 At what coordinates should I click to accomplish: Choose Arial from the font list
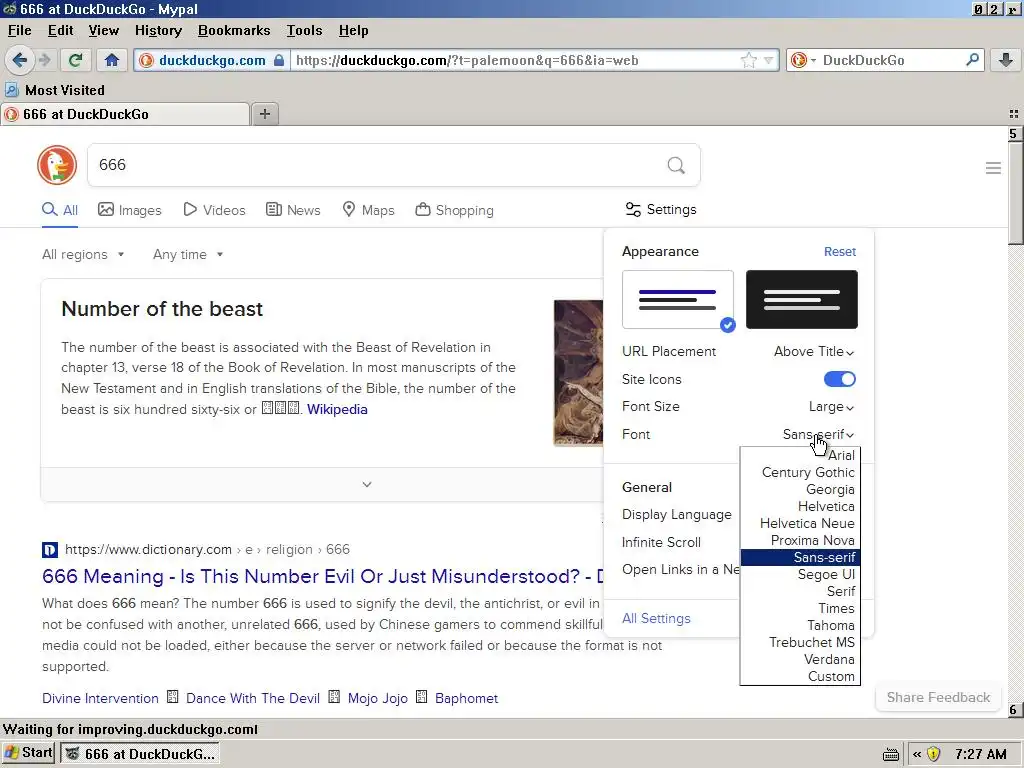pos(800,455)
